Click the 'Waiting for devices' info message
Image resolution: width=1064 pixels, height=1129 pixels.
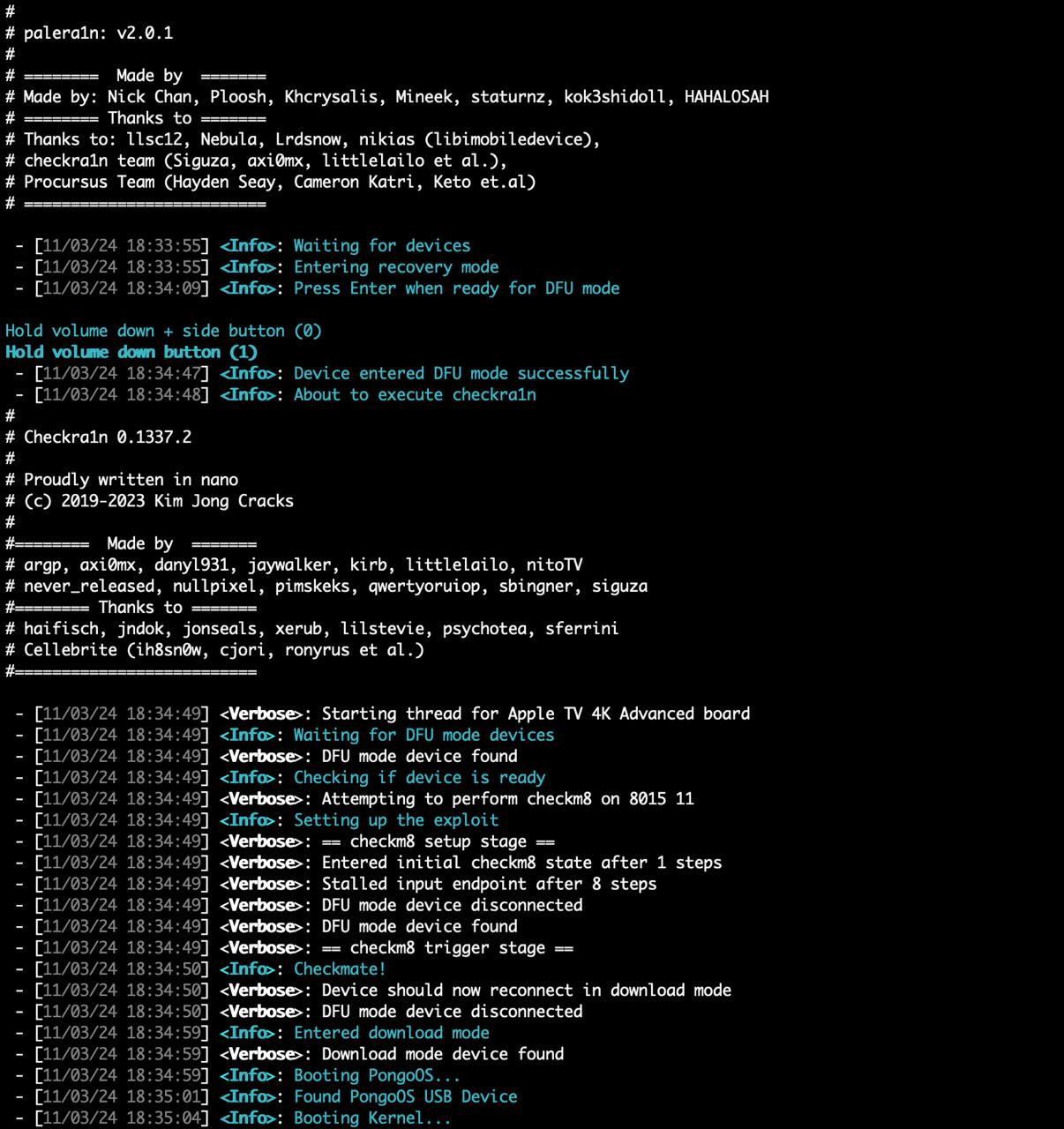(381, 246)
